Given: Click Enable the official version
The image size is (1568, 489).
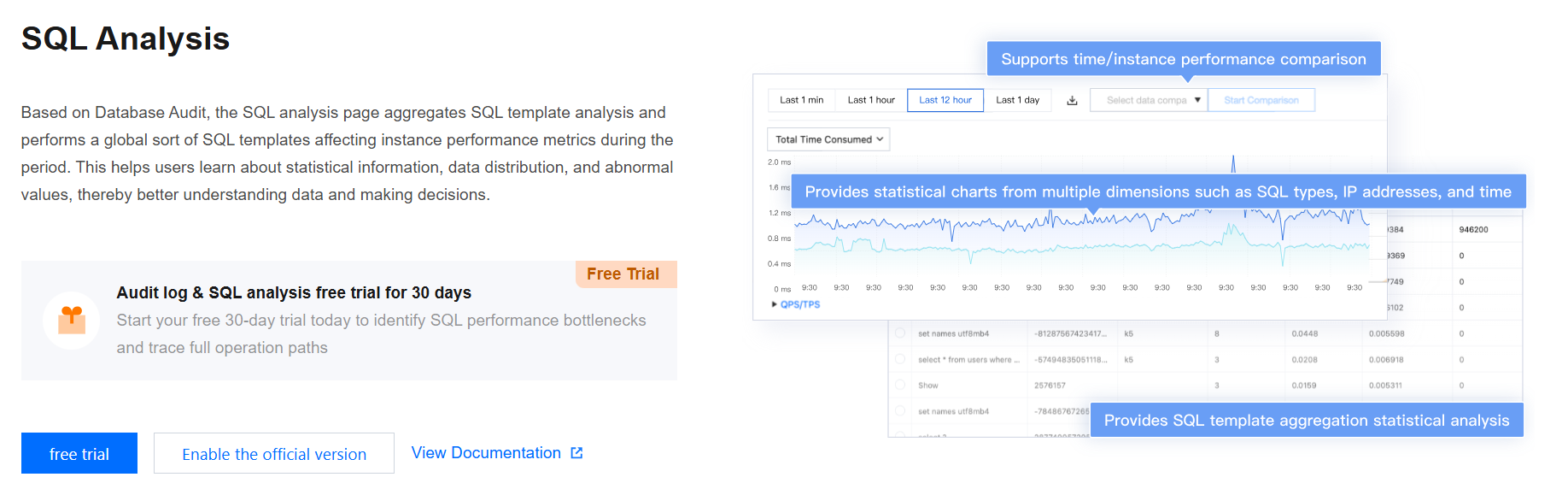Looking at the screenshot, I should coord(274,453).
